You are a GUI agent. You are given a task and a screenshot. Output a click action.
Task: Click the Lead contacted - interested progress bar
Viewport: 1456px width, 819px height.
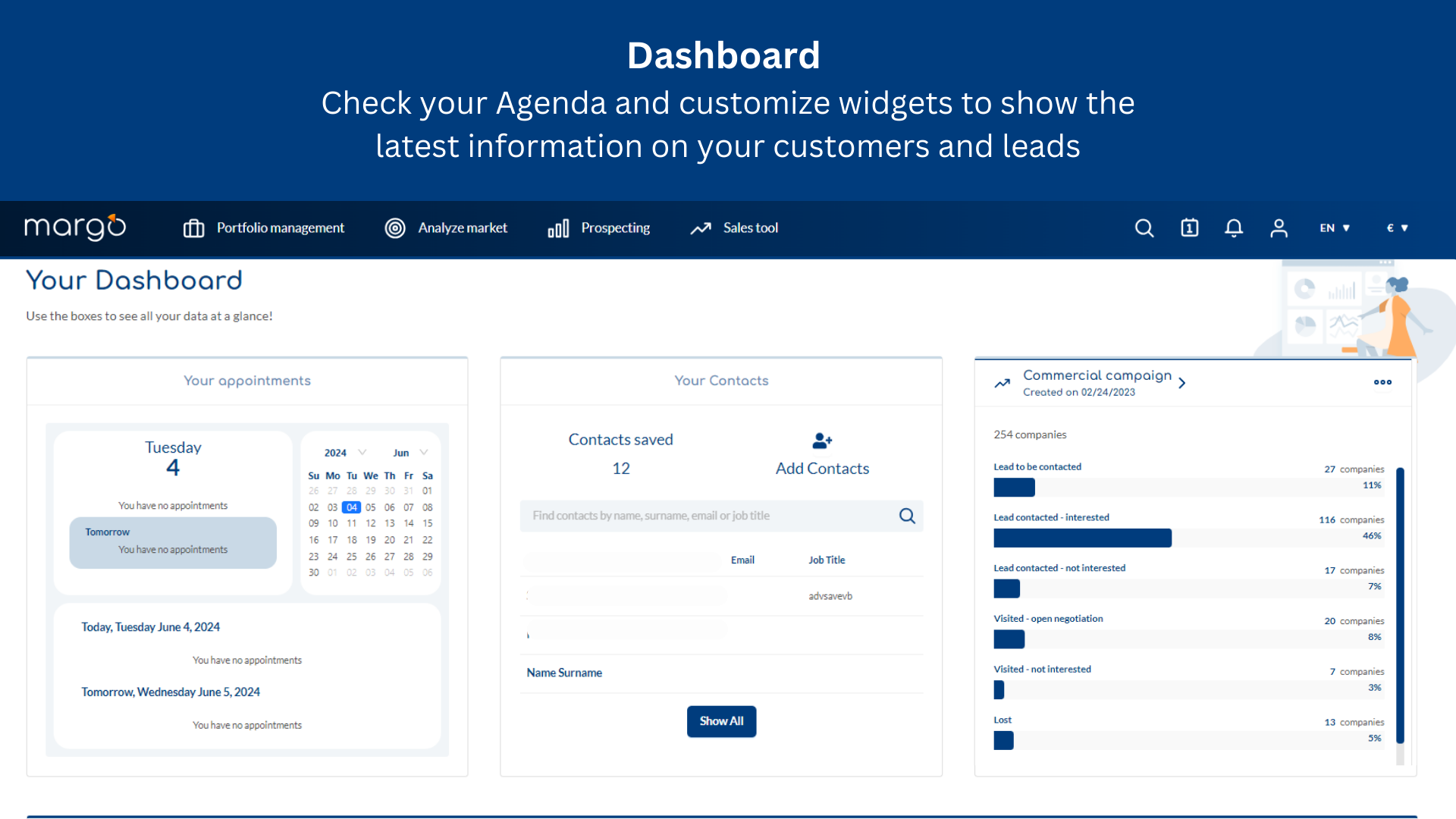(x=1082, y=538)
